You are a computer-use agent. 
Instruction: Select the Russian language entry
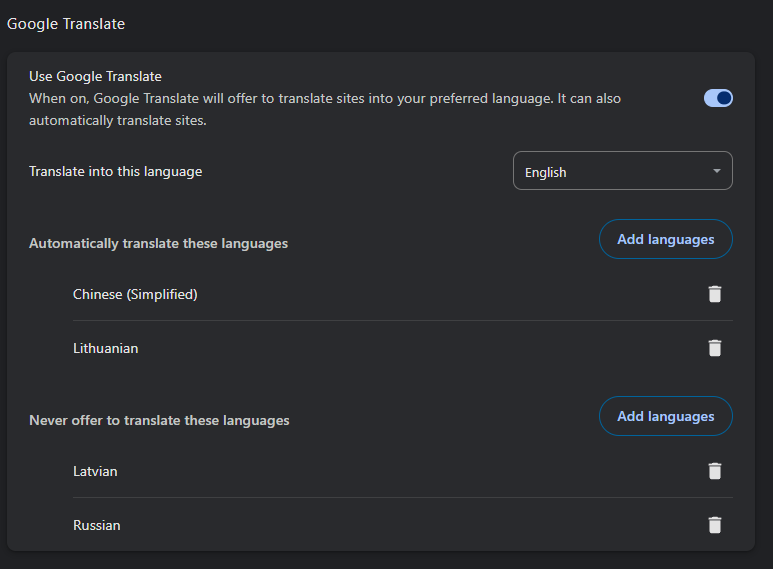[x=97, y=526]
